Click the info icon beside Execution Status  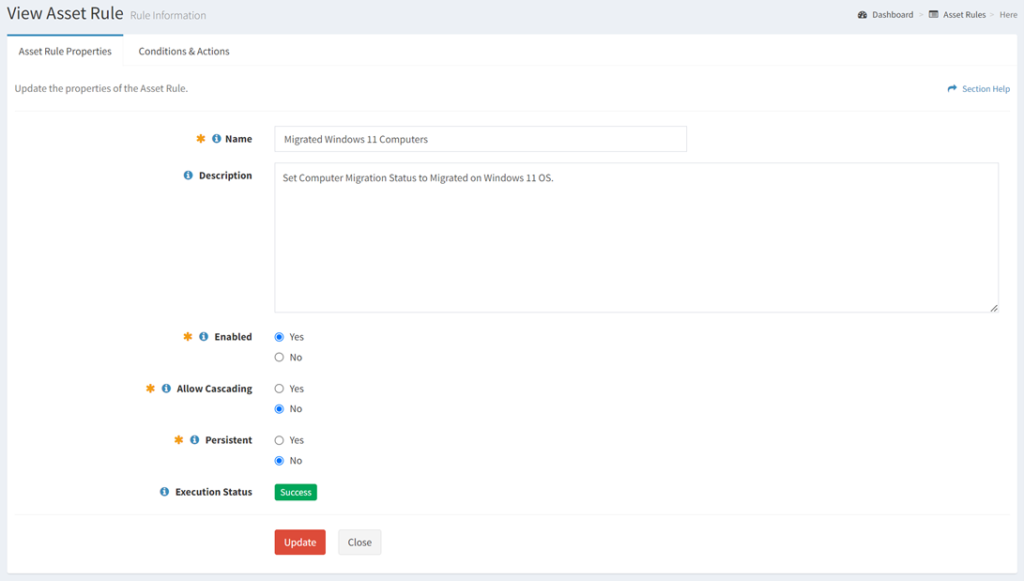(x=164, y=491)
